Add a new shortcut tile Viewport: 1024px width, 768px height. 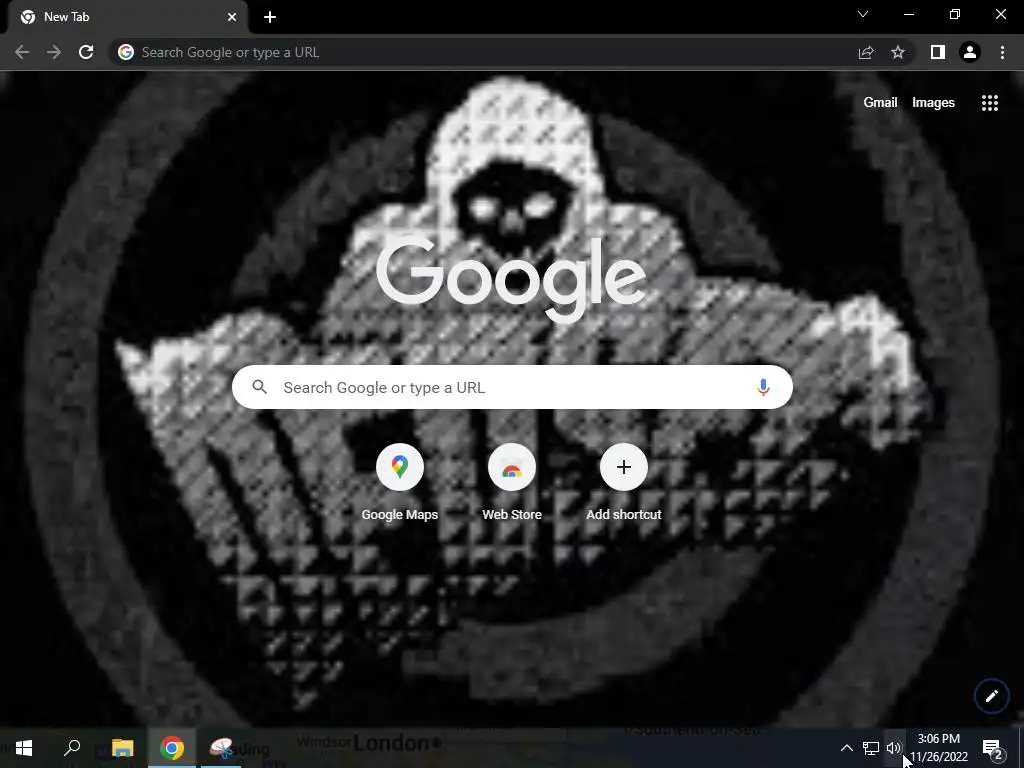tap(624, 483)
